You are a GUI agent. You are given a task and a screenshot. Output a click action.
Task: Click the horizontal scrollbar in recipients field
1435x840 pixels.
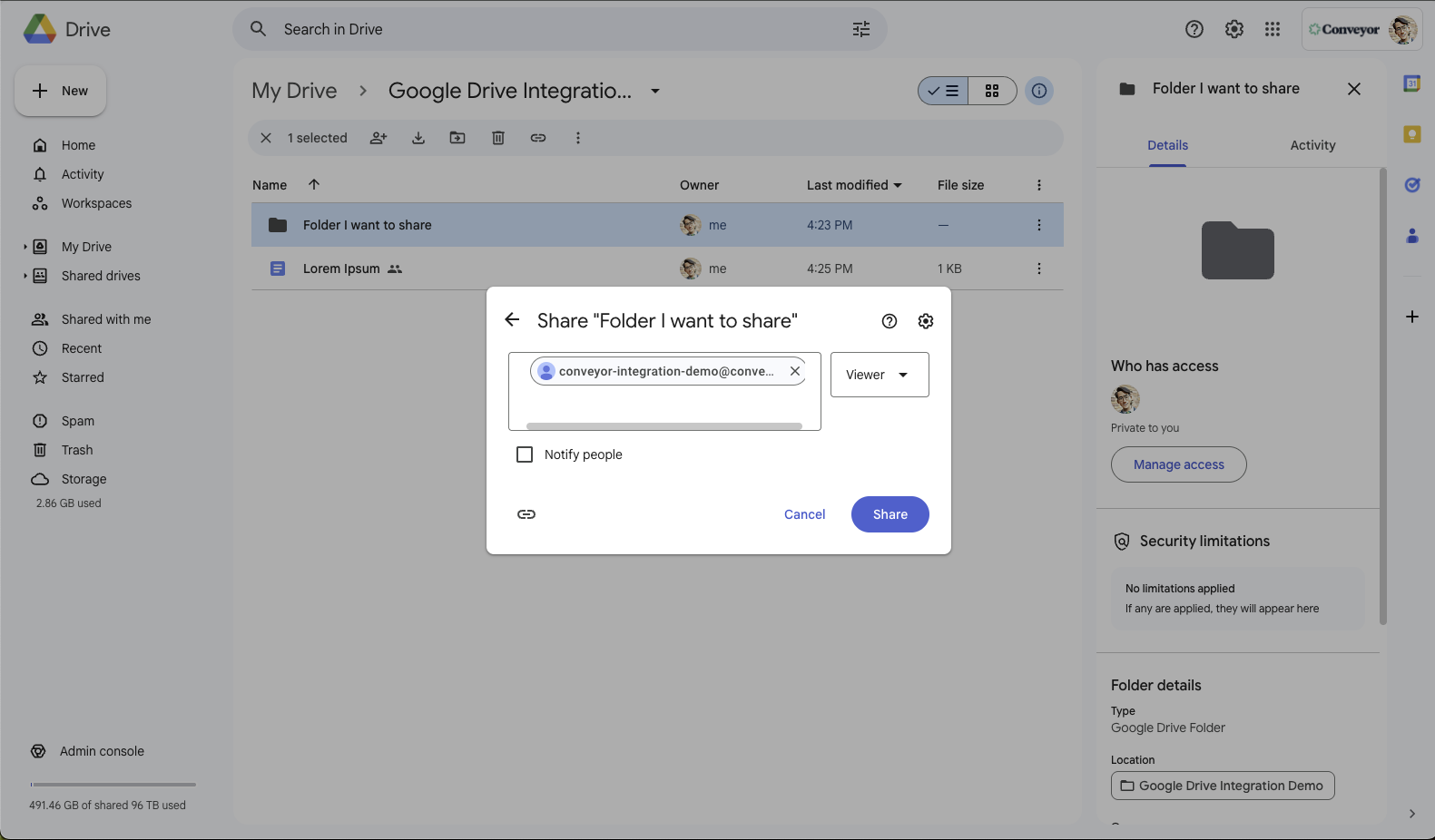pos(664,425)
